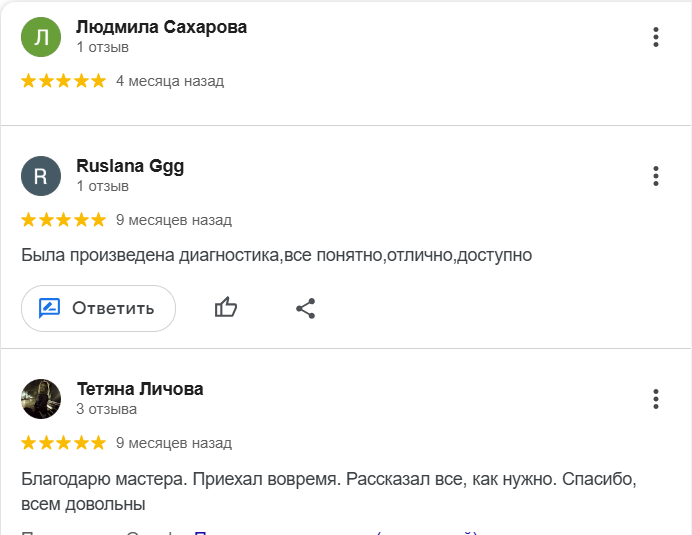
Task: Click "3 отзыва" under Тетяна Личова
Action: pos(106,409)
